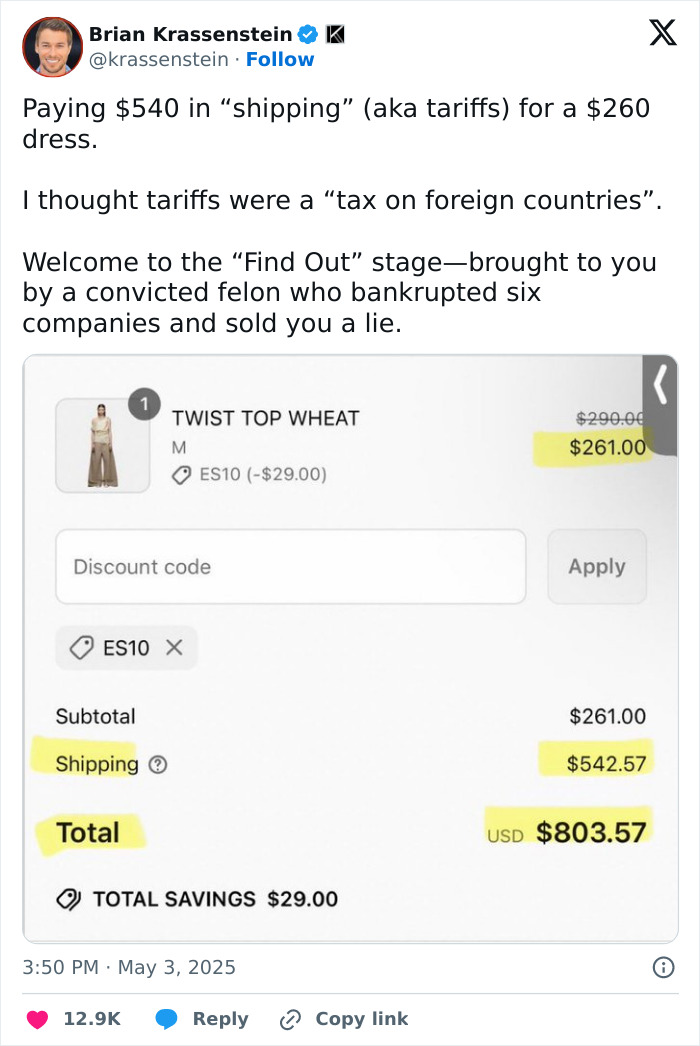This screenshot has height=1046, width=700.
Task: Click Brian Krassenstein's profile avatar
Action: [50, 46]
